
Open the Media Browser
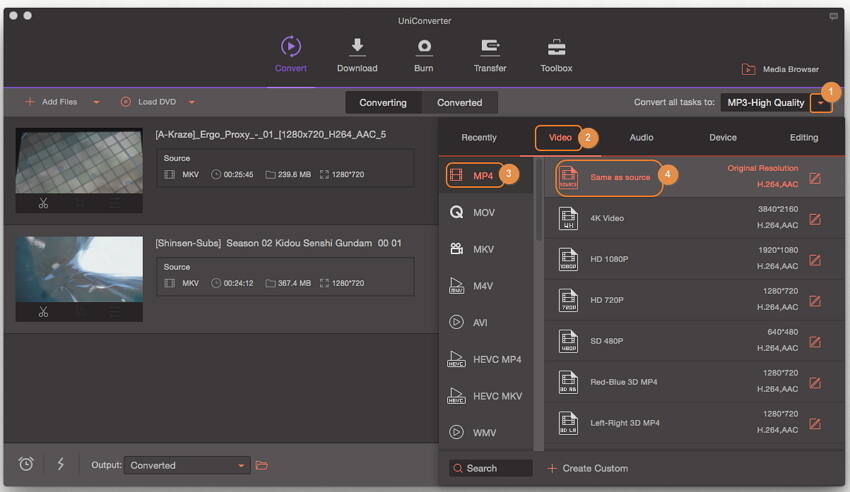click(x=780, y=69)
